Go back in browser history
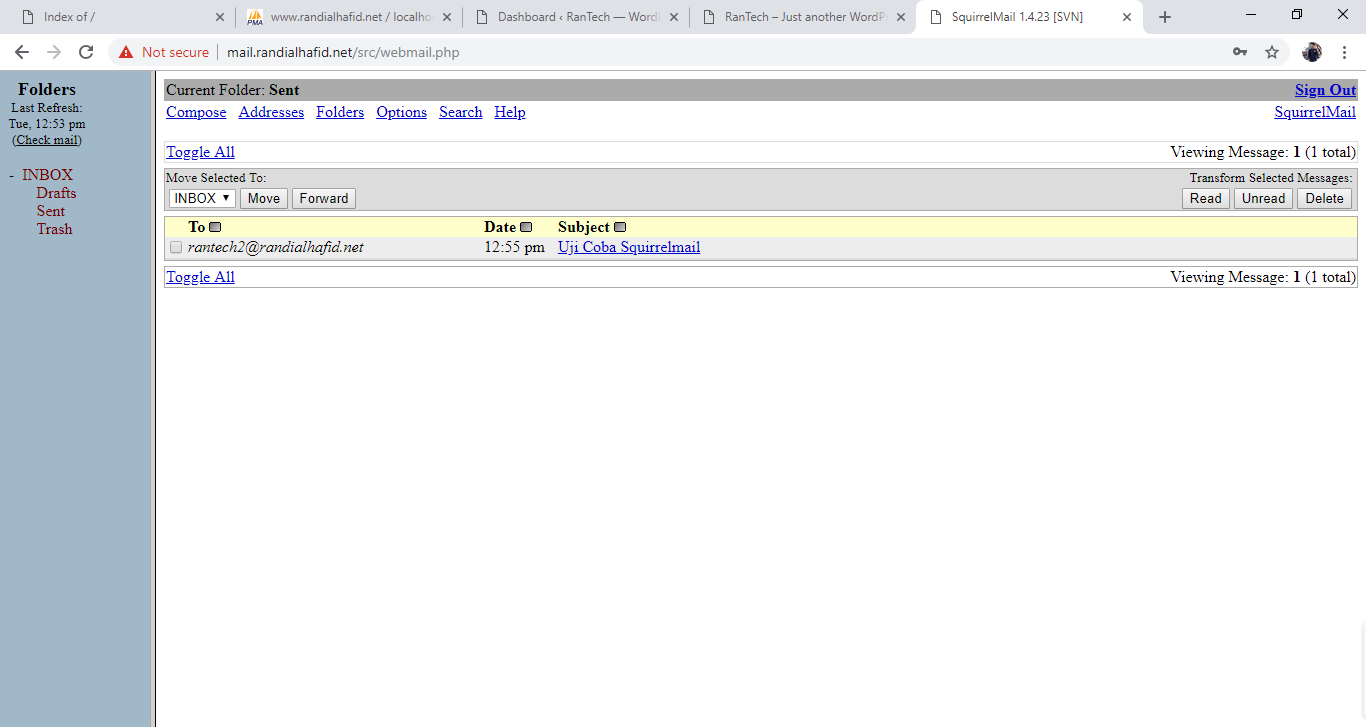This screenshot has width=1366, height=727. tap(22, 52)
